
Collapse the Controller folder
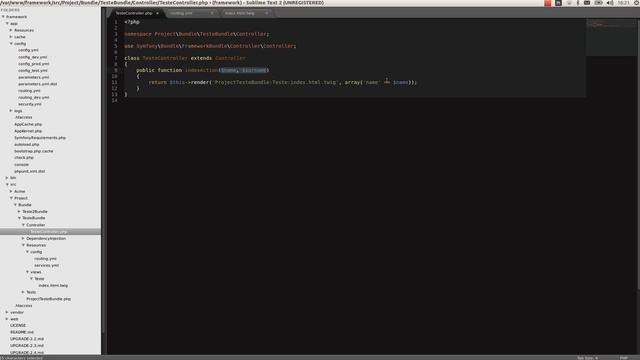click(23, 225)
